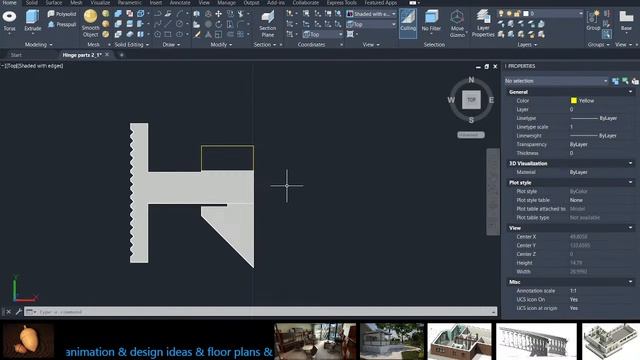This screenshot has height=360, width=640.
Task: Open new drawing tab with plus icon
Action: pyautogui.click(x=121, y=55)
